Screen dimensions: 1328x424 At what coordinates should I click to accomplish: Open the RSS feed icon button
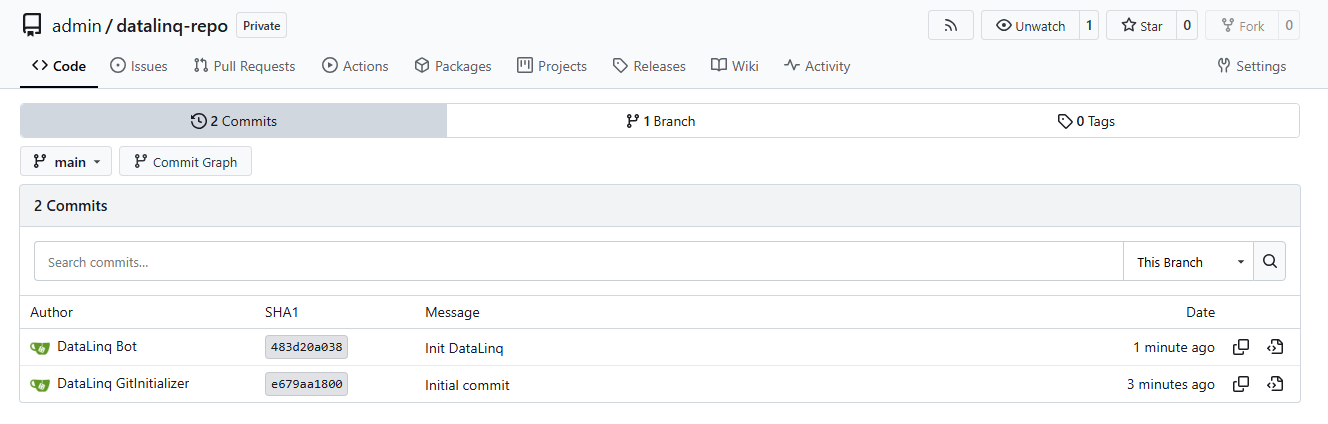951,26
